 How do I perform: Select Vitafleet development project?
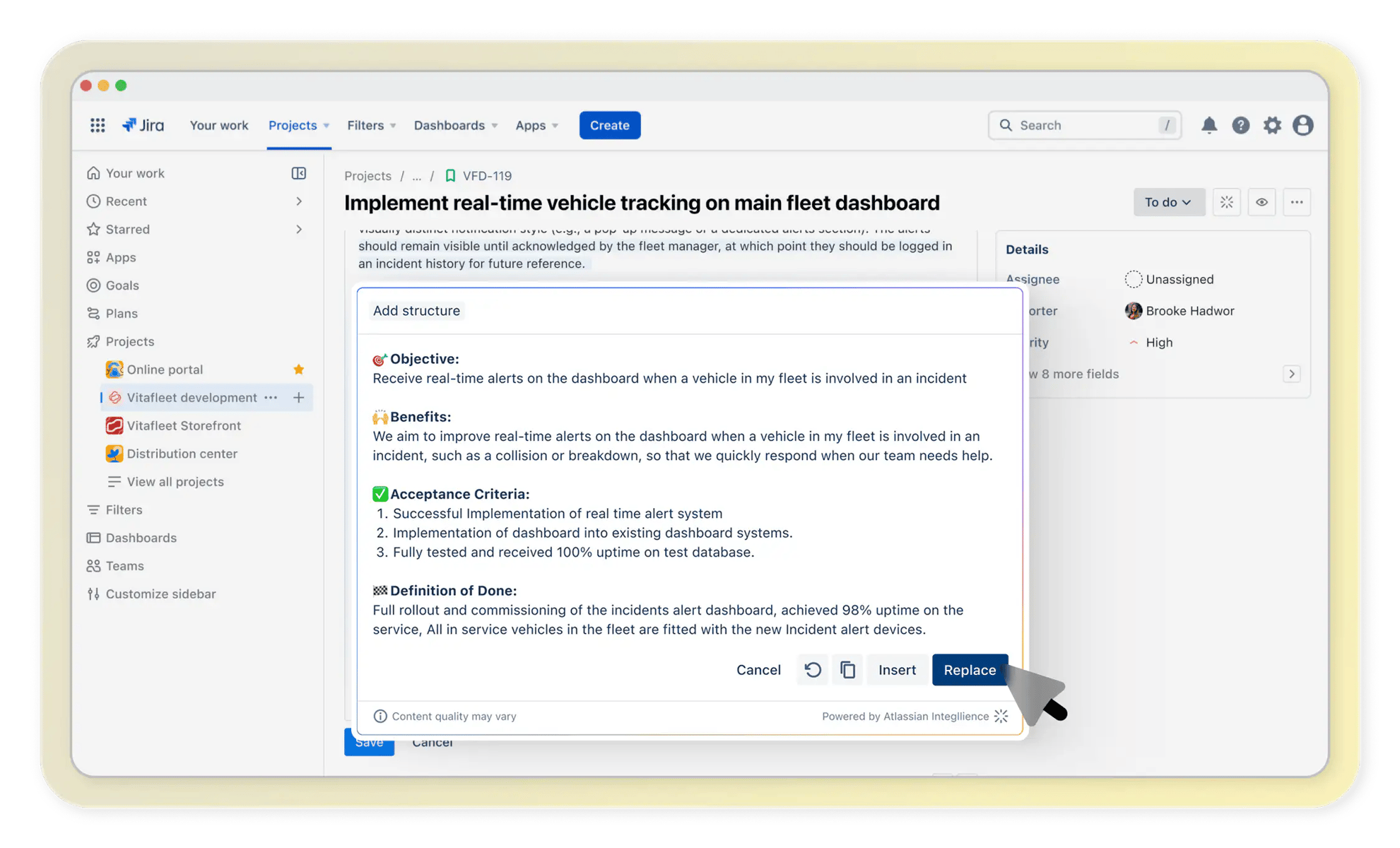click(192, 397)
